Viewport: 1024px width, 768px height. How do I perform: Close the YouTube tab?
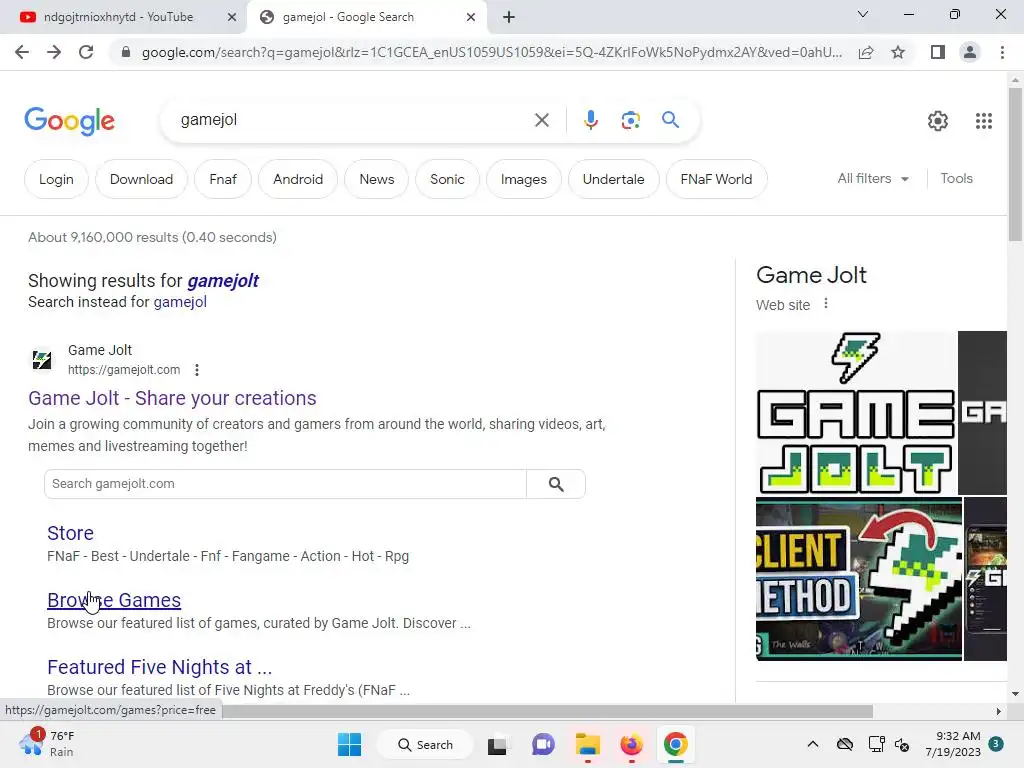[x=231, y=17]
